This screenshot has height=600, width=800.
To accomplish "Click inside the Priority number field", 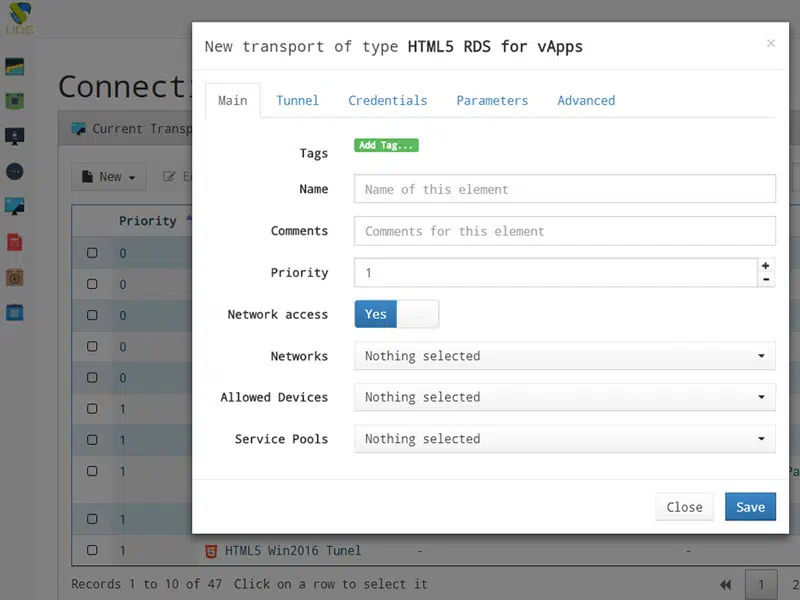I will tap(556, 272).
